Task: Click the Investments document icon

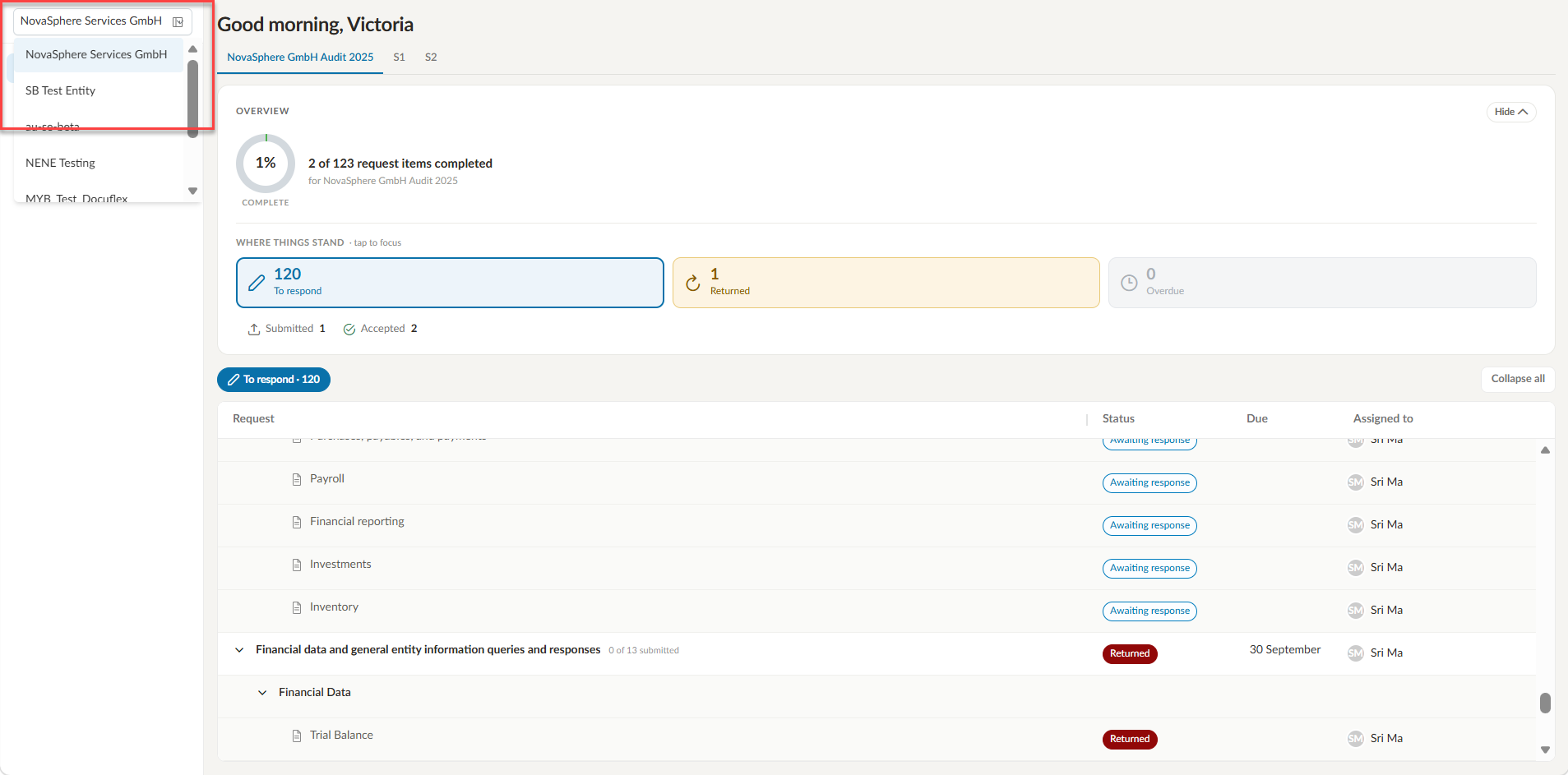Action: (x=297, y=565)
